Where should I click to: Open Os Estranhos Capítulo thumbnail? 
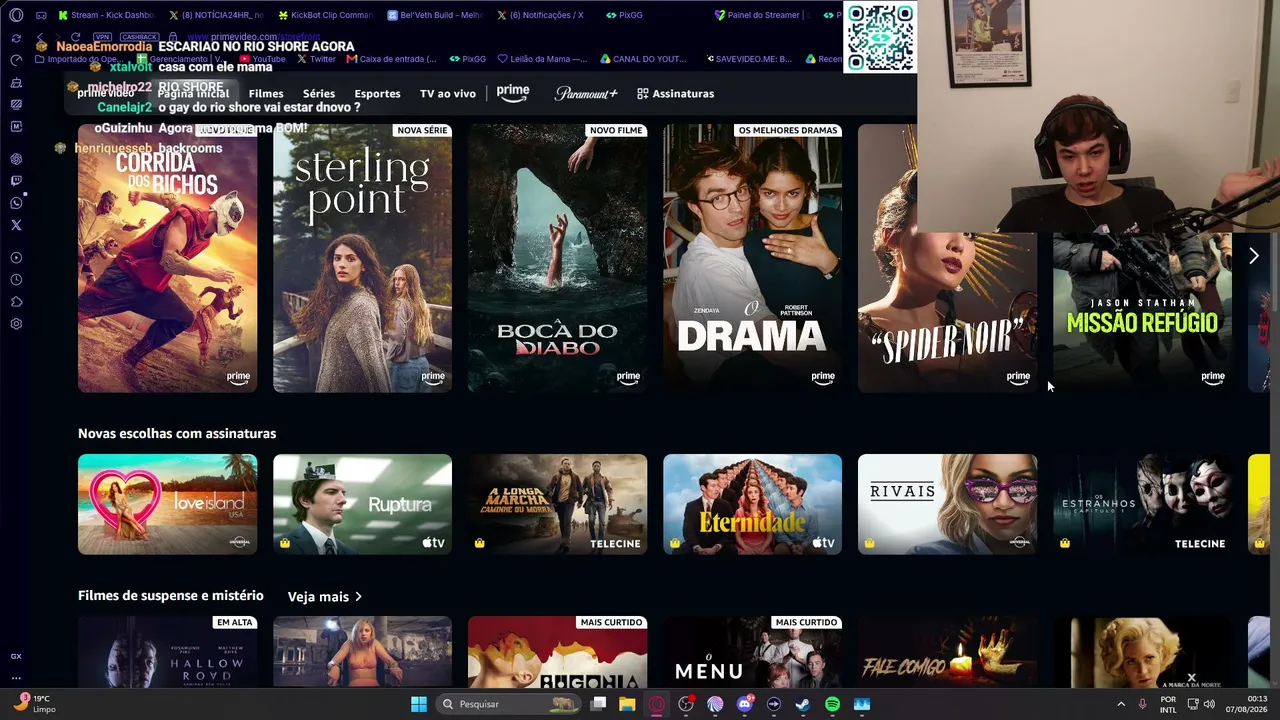[1142, 504]
